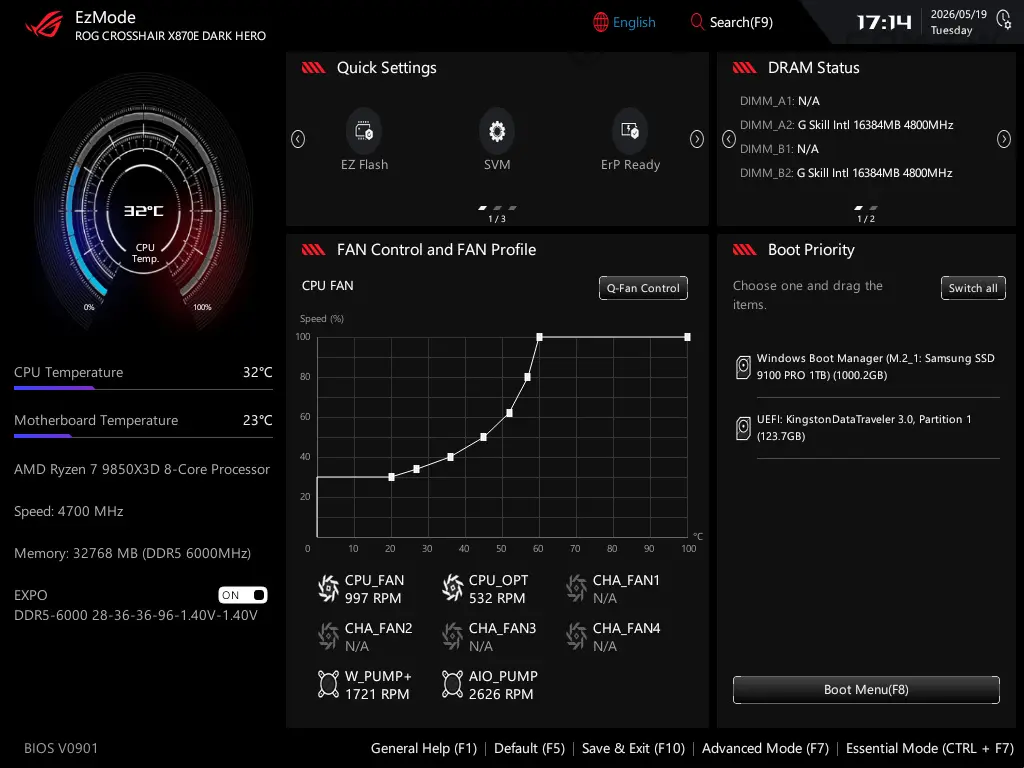This screenshot has width=1024, height=768.
Task: Switch to Advanced Mode (F7)
Action: [x=765, y=748]
